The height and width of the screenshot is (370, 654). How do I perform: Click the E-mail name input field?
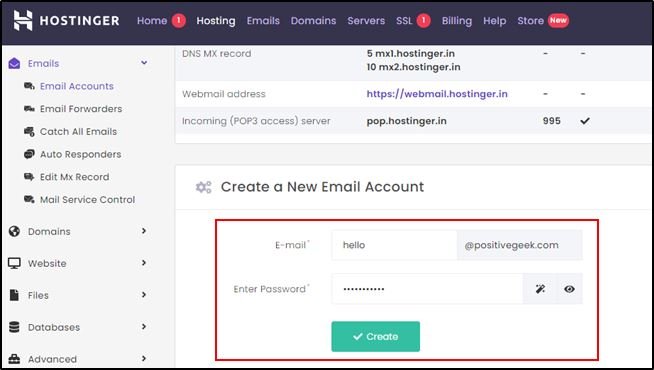click(x=394, y=245)
